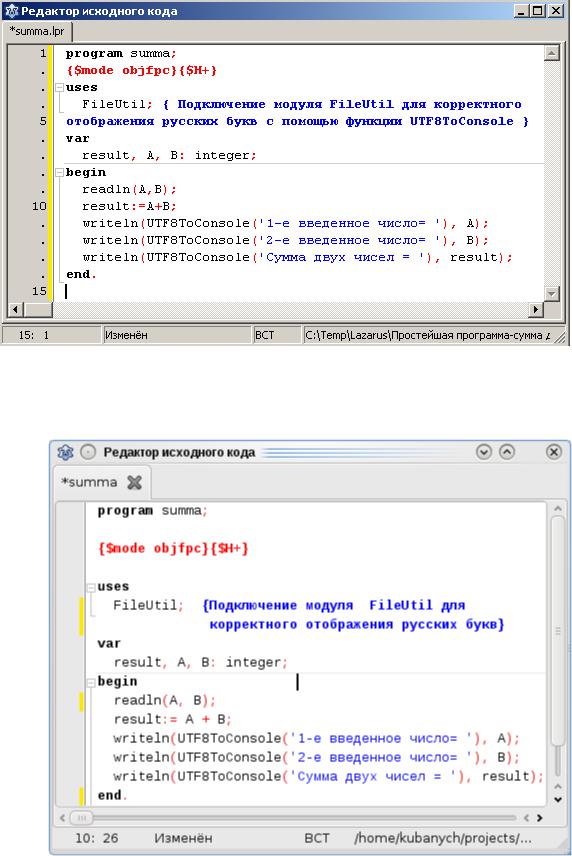This screenshot has width=572, height=856.
Task: Minimize the upper source editor window
Action: pos(522,10)
